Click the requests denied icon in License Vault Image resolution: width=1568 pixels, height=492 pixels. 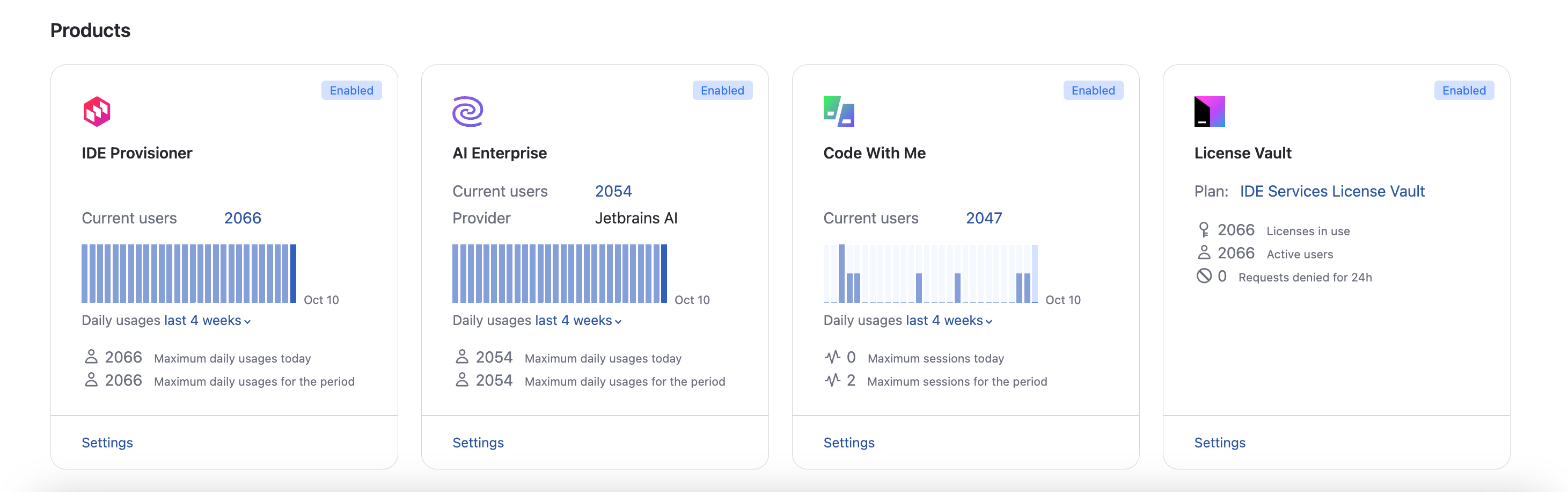1204,276
